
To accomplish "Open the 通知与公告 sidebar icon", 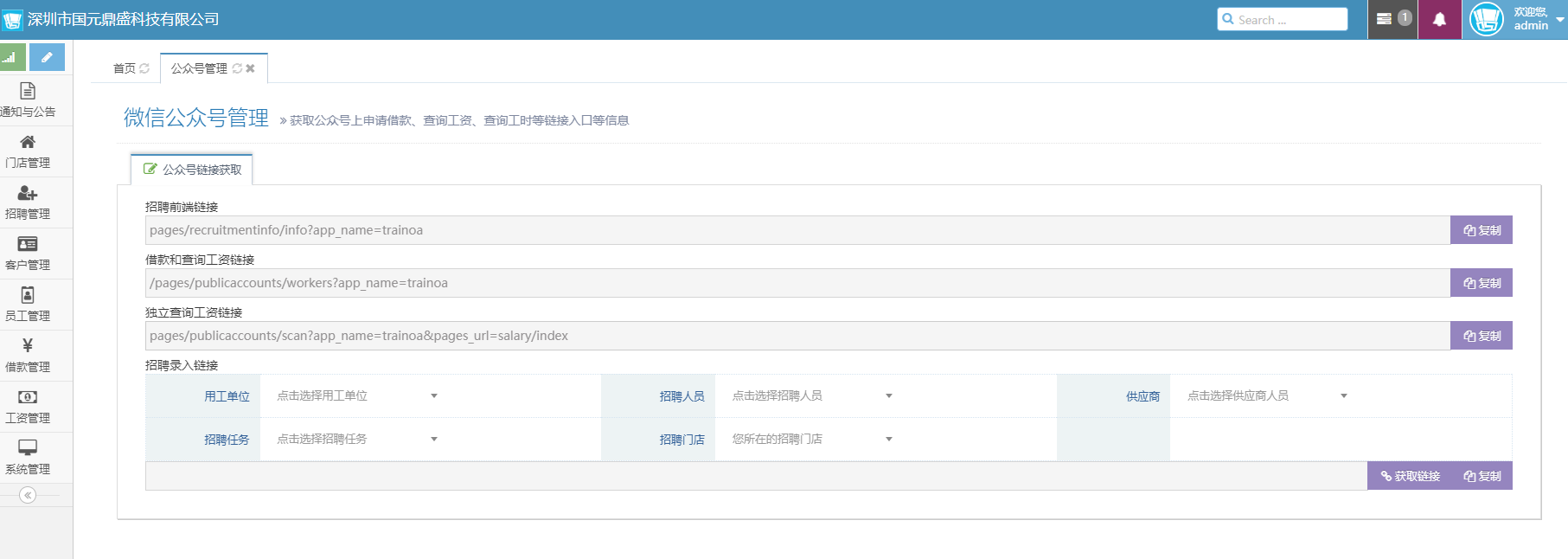I will [28, 91].
